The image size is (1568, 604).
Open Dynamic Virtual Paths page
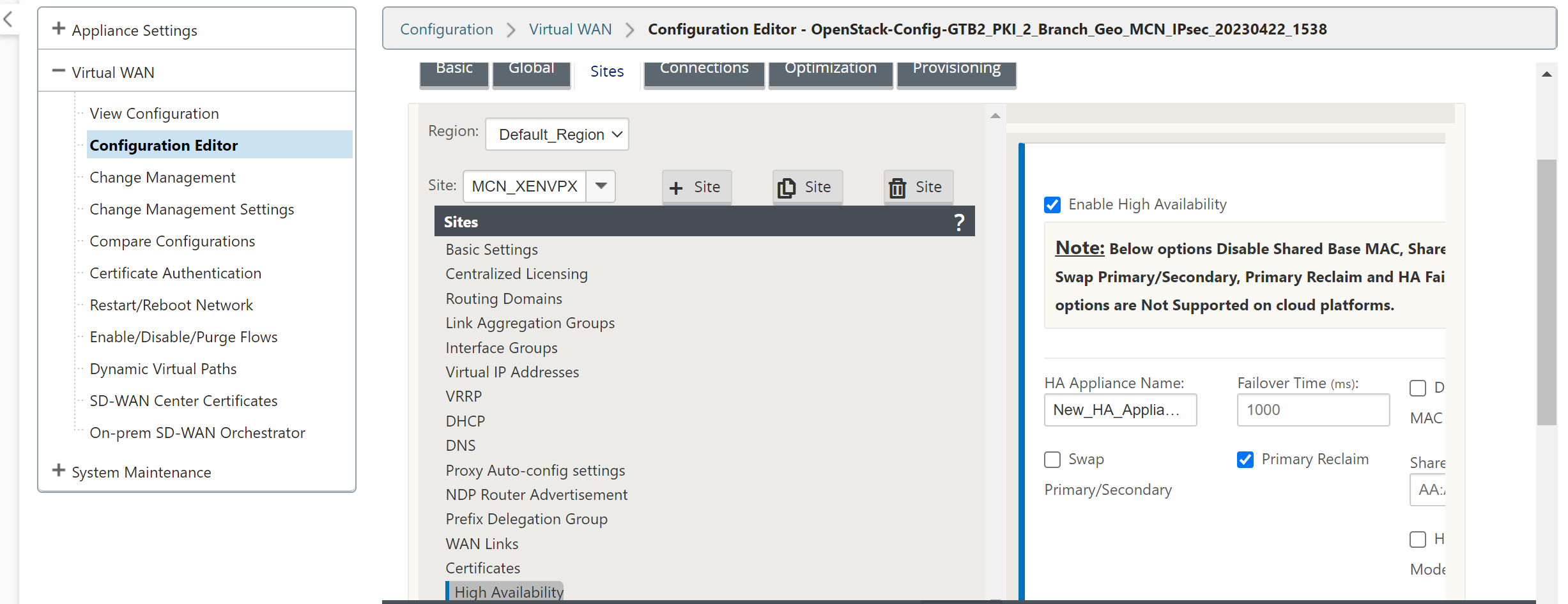[163, 369]
